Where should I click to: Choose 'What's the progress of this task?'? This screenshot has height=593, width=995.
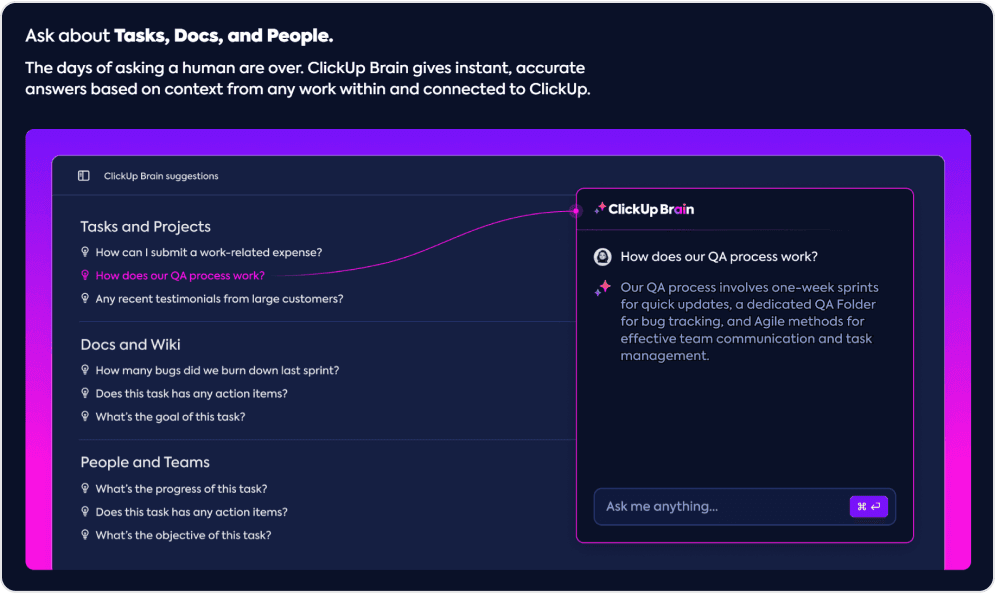coord(181,489)
